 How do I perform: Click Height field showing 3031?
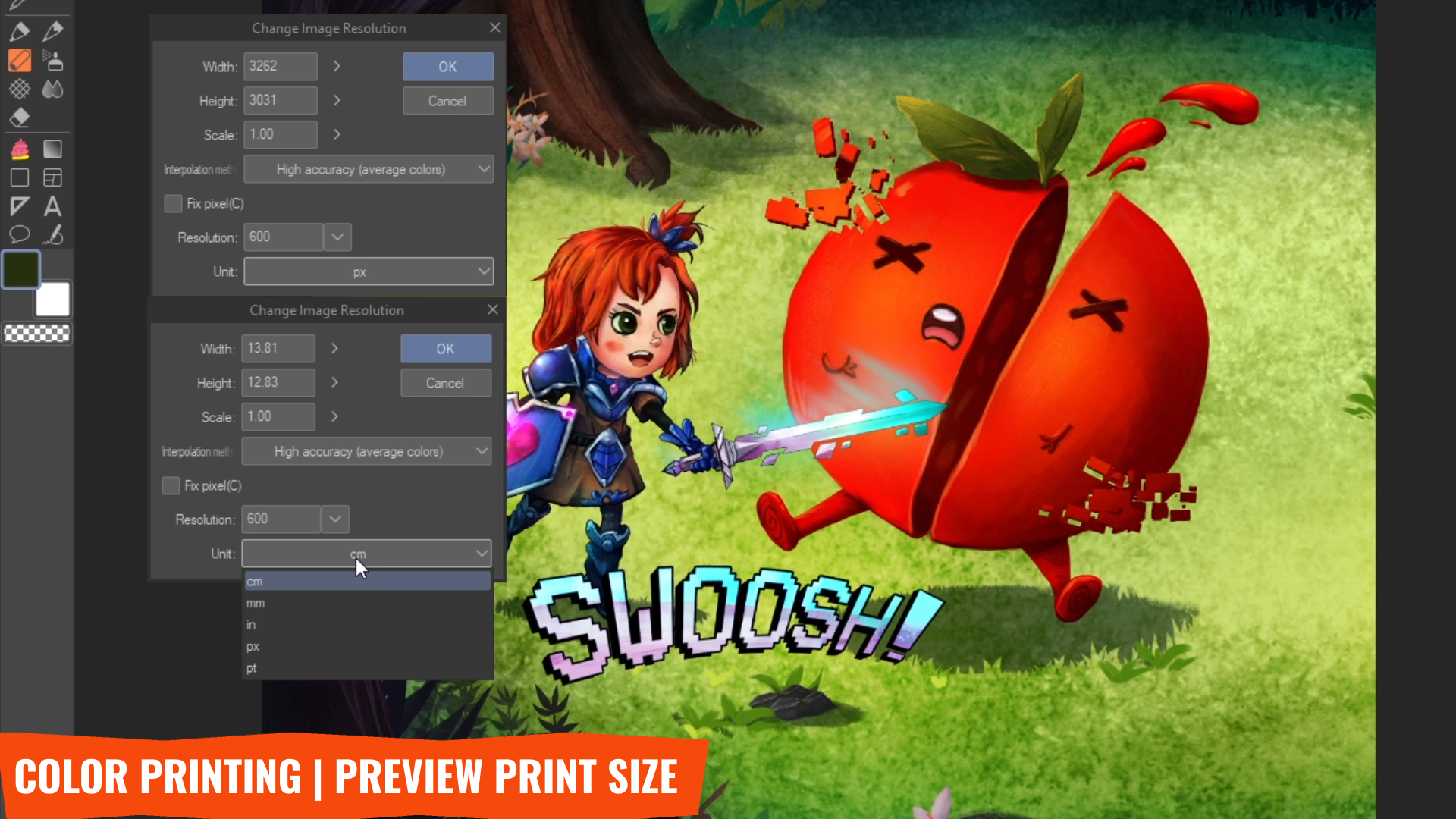point(280,100)
